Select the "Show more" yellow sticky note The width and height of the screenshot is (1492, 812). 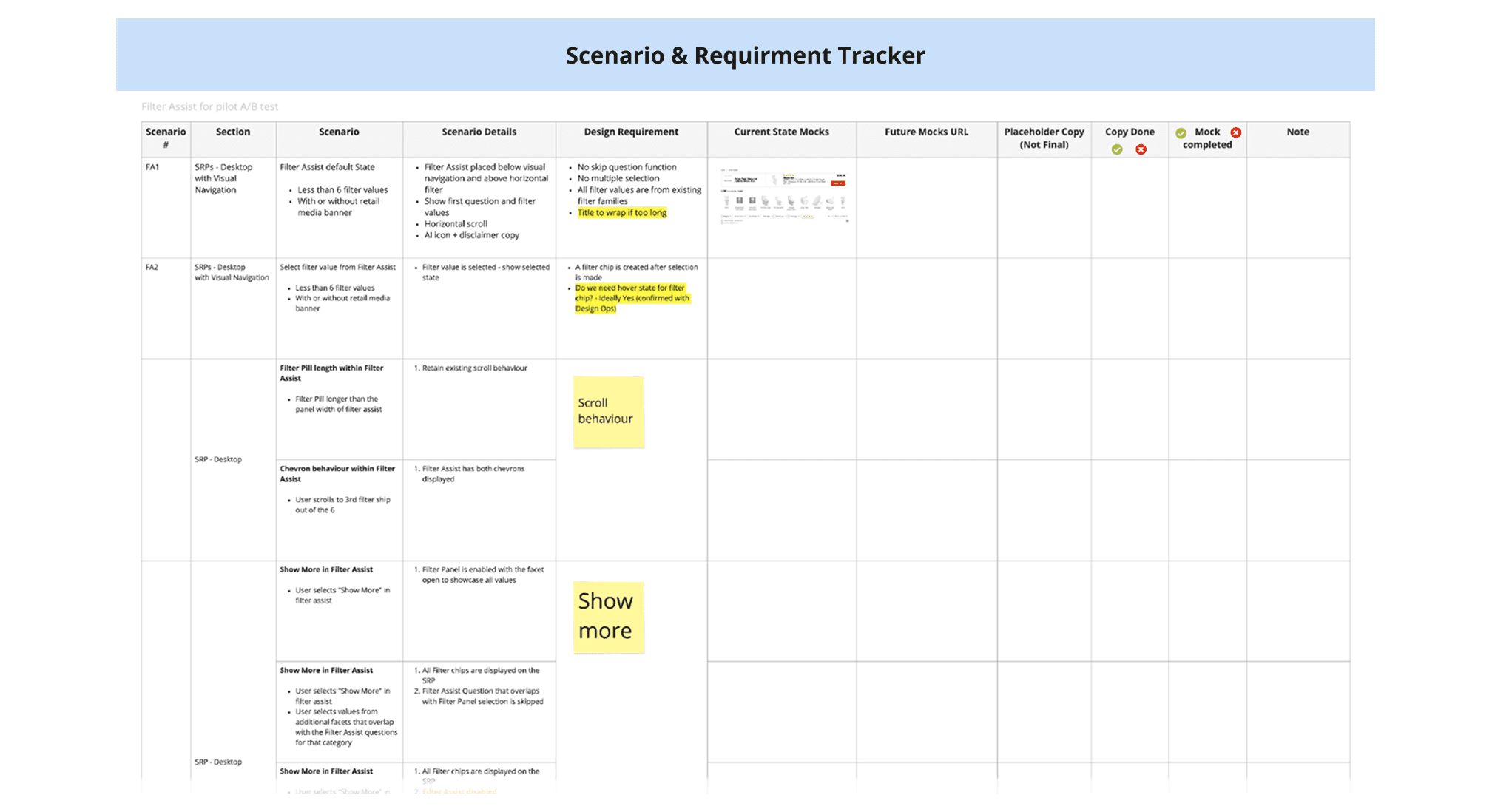click(x=608, y=617)
